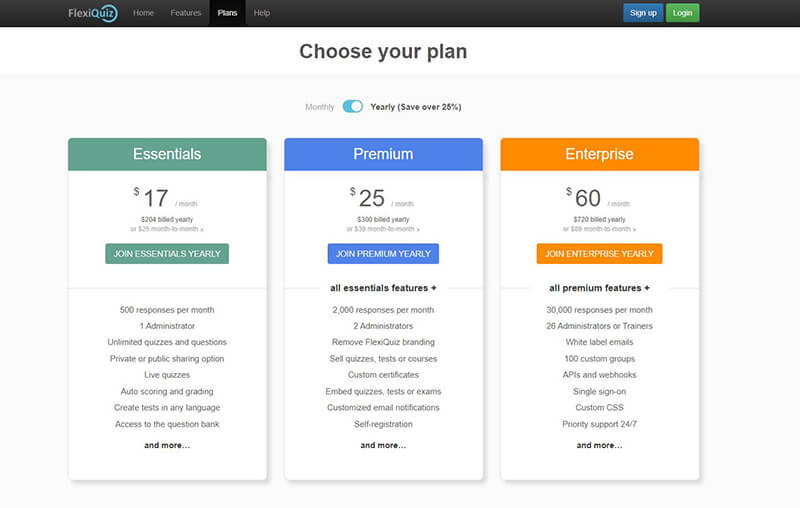Expand 'and more...' under Premium
800x508 pixels.
pyautogui.click(x=383, y=445)
